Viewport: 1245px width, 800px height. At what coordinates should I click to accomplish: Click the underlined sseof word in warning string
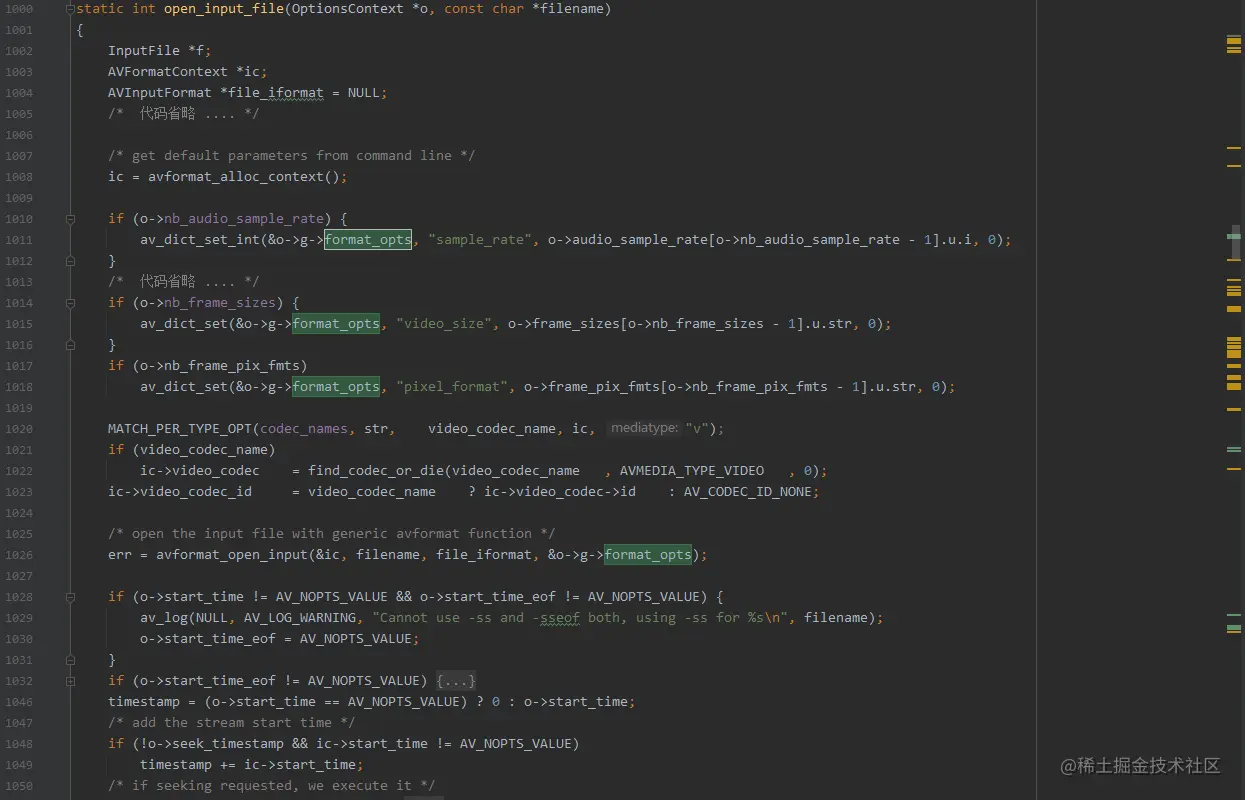click(560, 618)
